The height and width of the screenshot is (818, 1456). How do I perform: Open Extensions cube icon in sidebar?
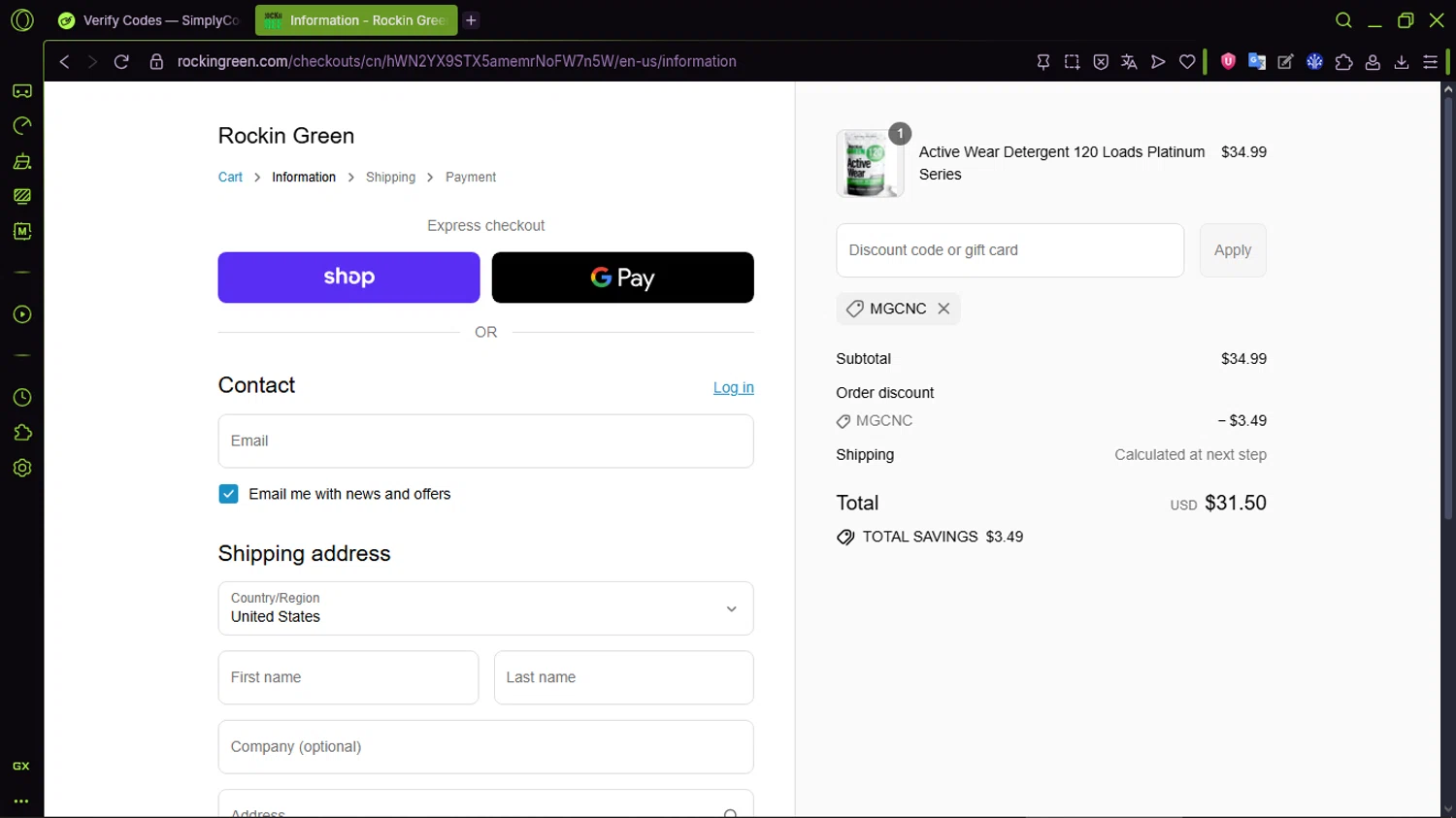[21, 433]
